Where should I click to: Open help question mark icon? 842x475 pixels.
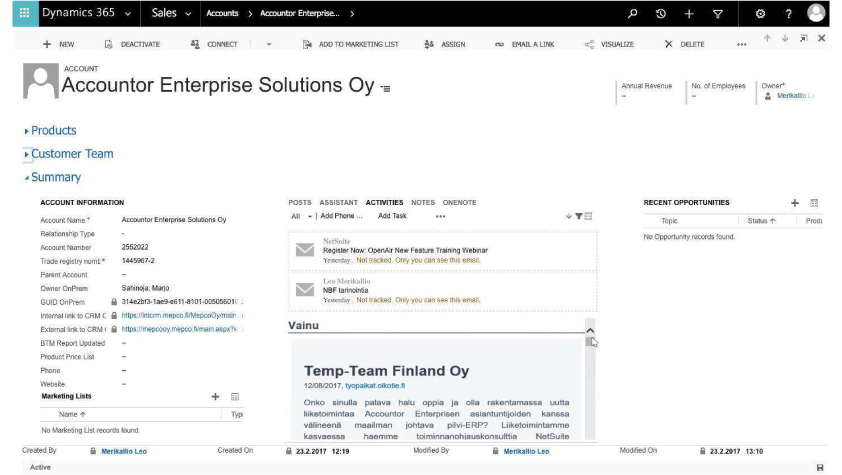788,13
